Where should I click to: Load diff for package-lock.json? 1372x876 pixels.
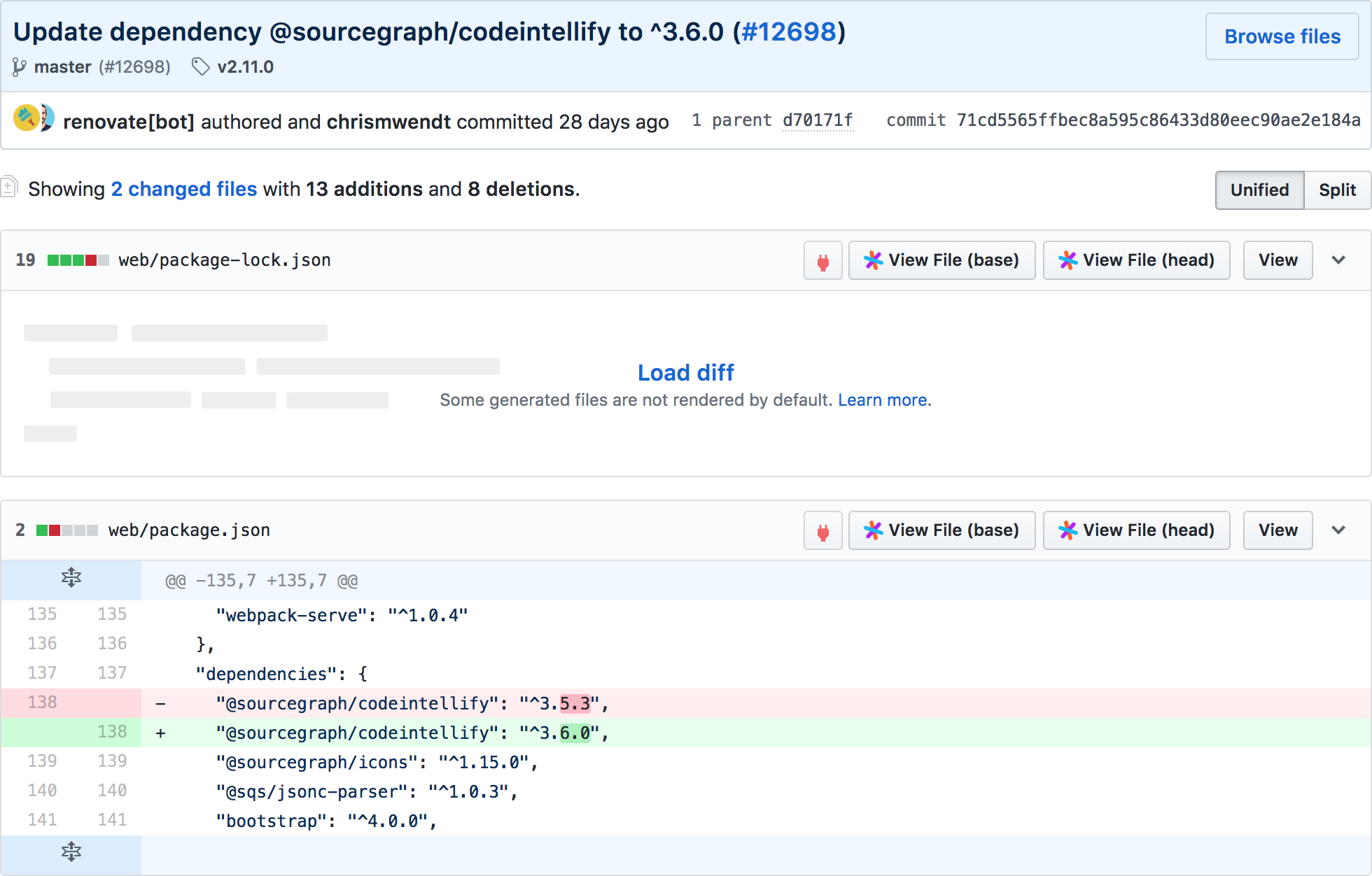[685, 372]
